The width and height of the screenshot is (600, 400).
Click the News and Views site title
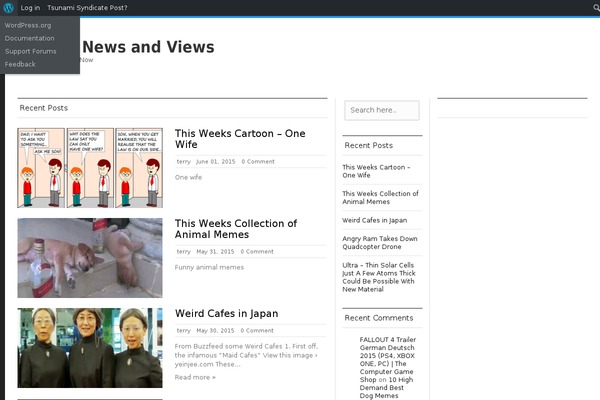coord(148,47)
